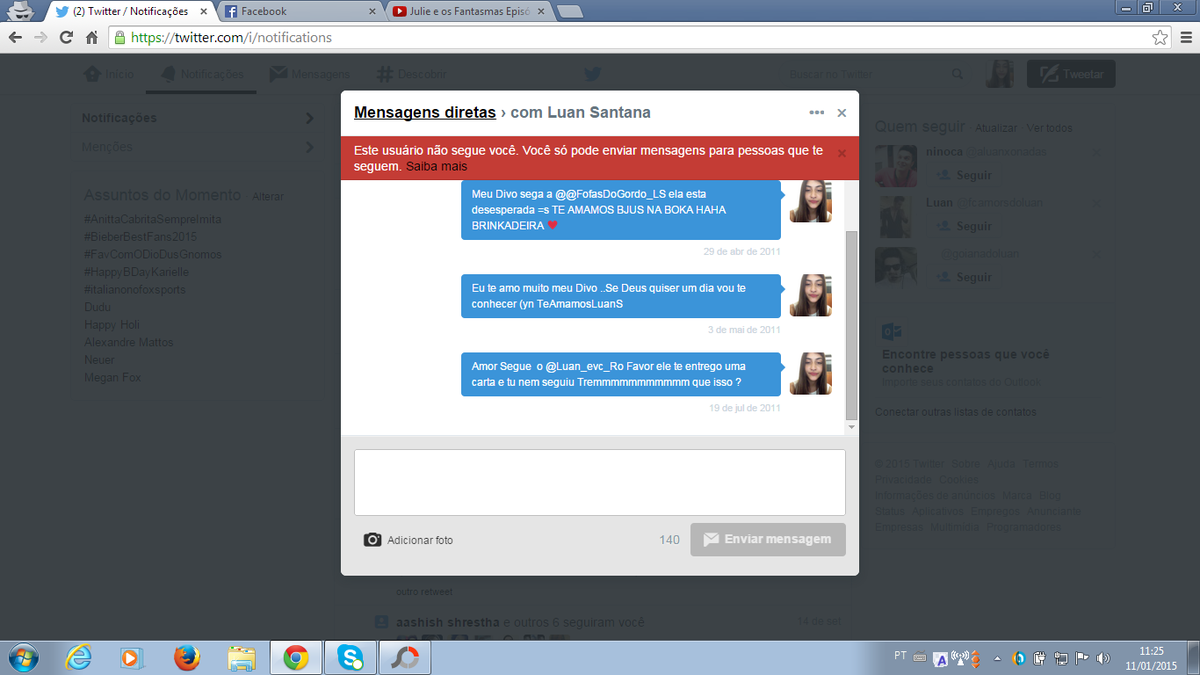
Task: Click the Twitter bird logo
Action: point(593,74)
